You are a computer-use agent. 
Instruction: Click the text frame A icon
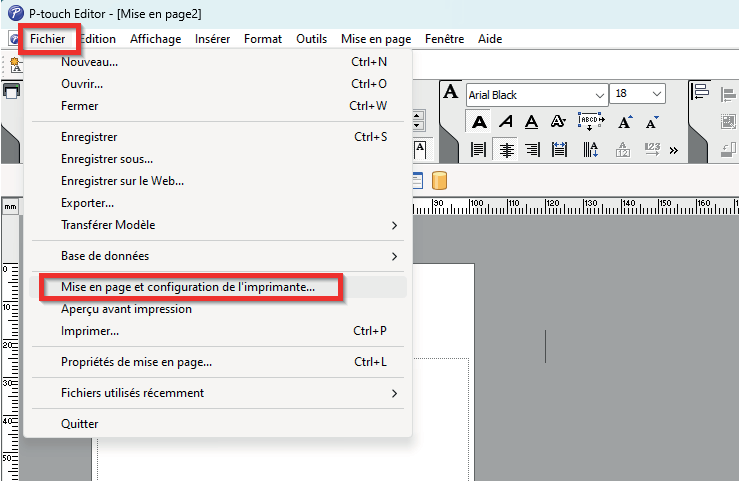420,150
